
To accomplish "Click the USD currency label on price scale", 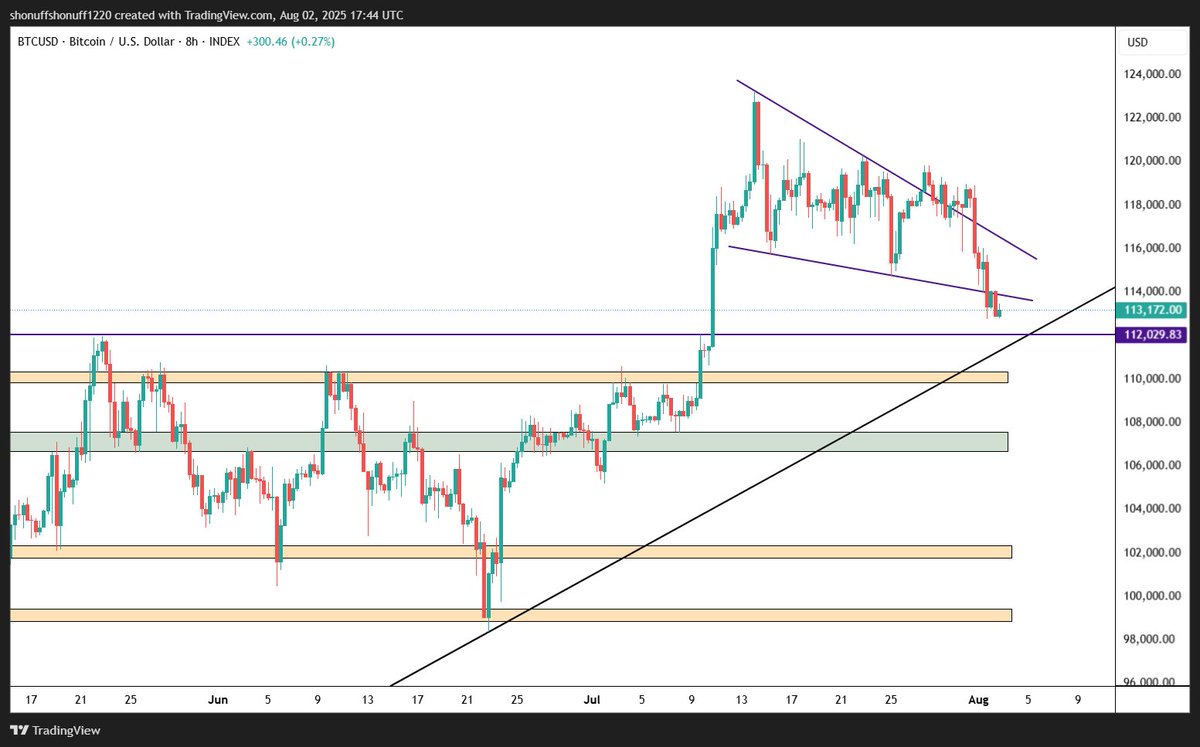I will [x=1139, y=42].
